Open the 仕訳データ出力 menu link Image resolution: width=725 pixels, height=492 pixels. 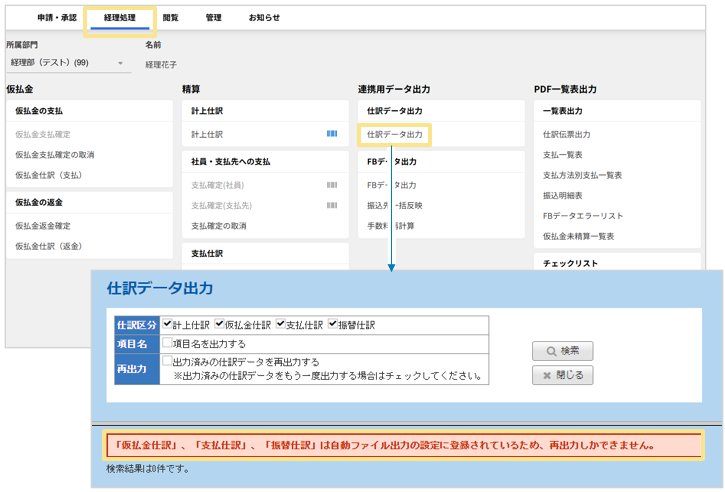coord(394,134)
